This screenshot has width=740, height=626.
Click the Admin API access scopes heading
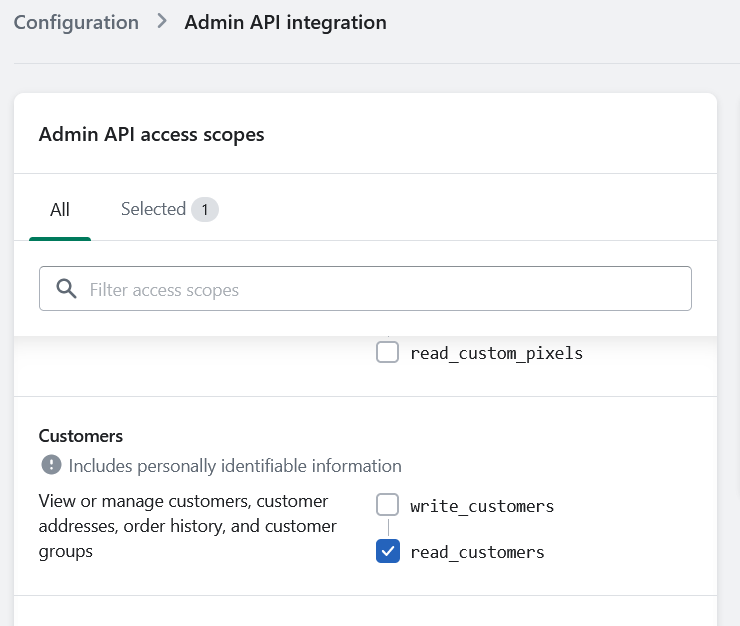click(x=151, y=135)
